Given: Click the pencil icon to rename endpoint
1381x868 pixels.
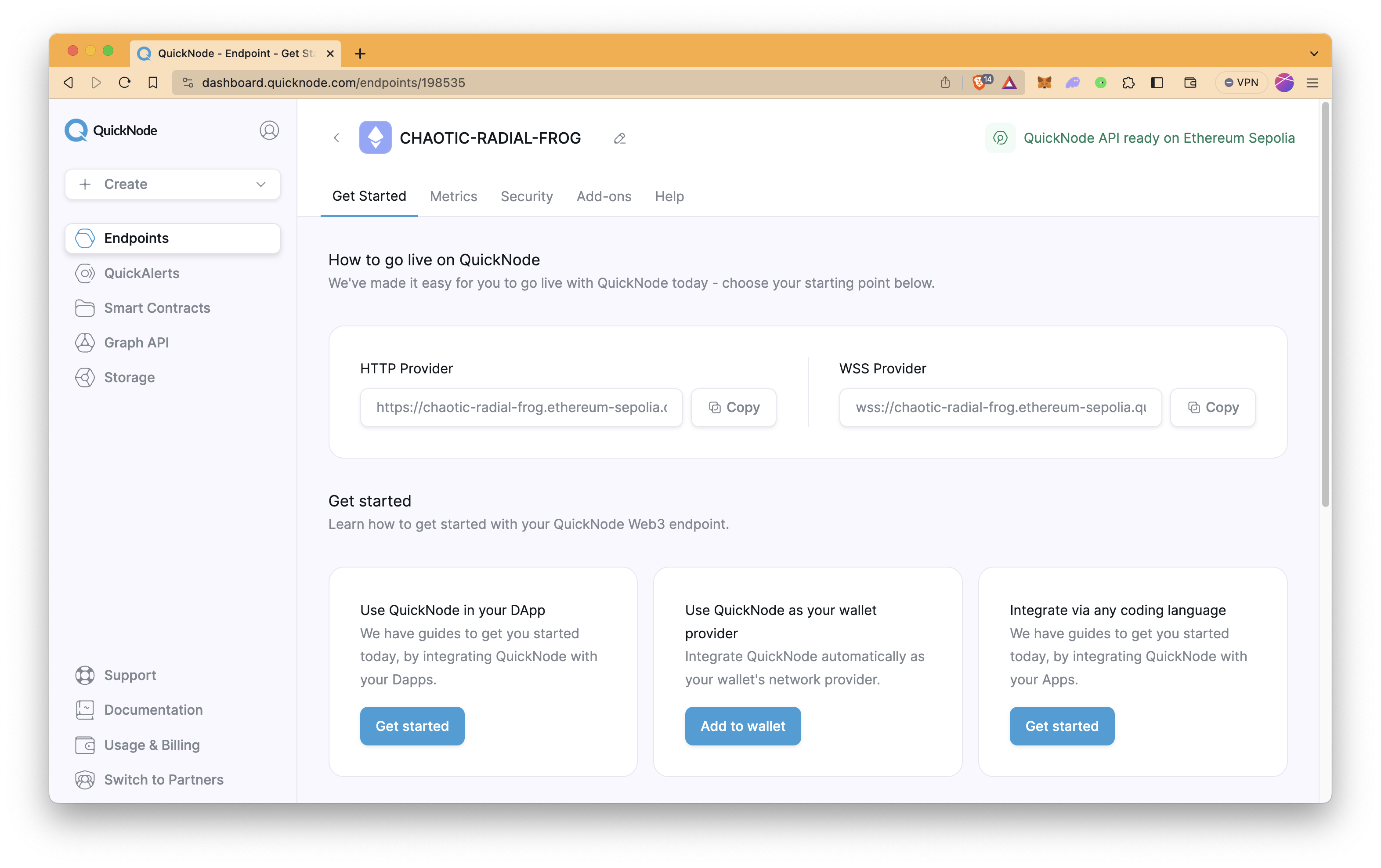Looking at the screenshot, I should tap(619, 138).
